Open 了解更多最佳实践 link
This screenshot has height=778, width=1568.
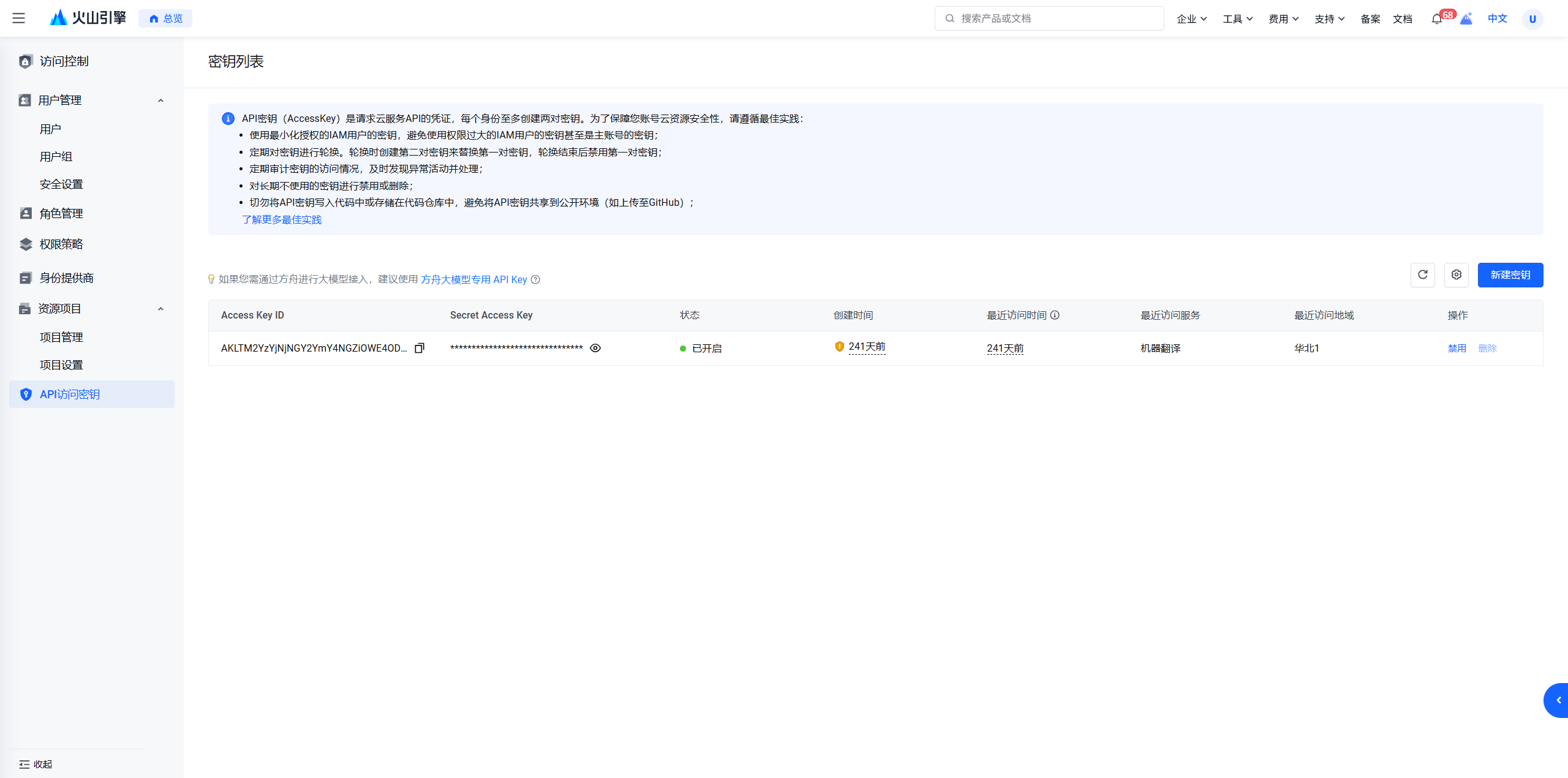click(282, 219)
